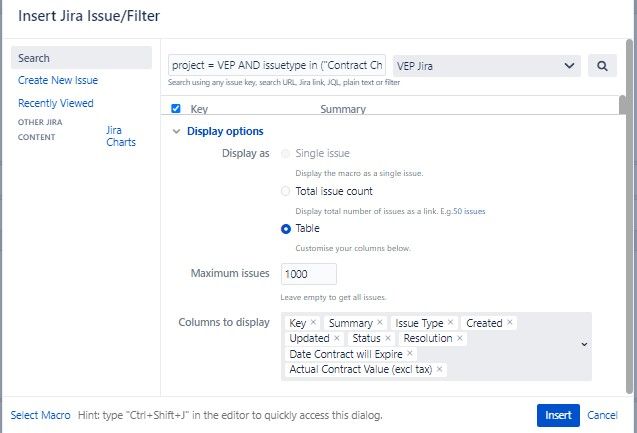Click the Summary column header
Viewport: 637px width, 433px height.
point(343,109)
